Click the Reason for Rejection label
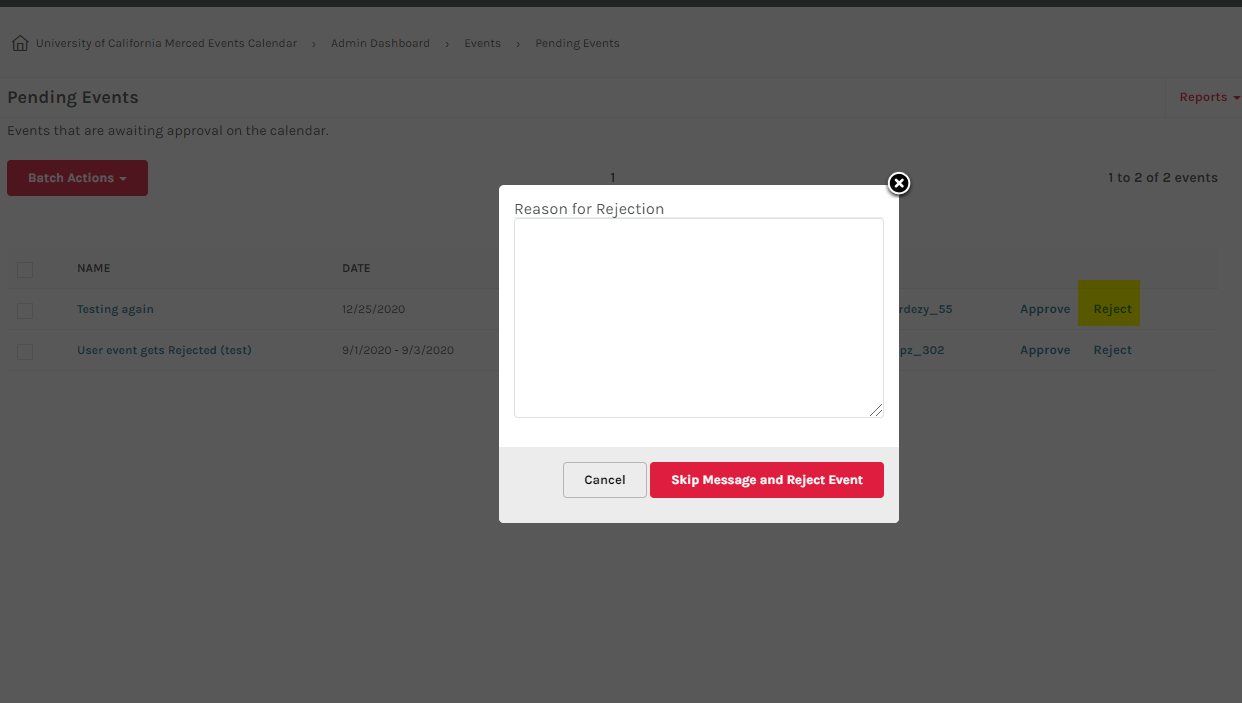 (x=589, y=209)
